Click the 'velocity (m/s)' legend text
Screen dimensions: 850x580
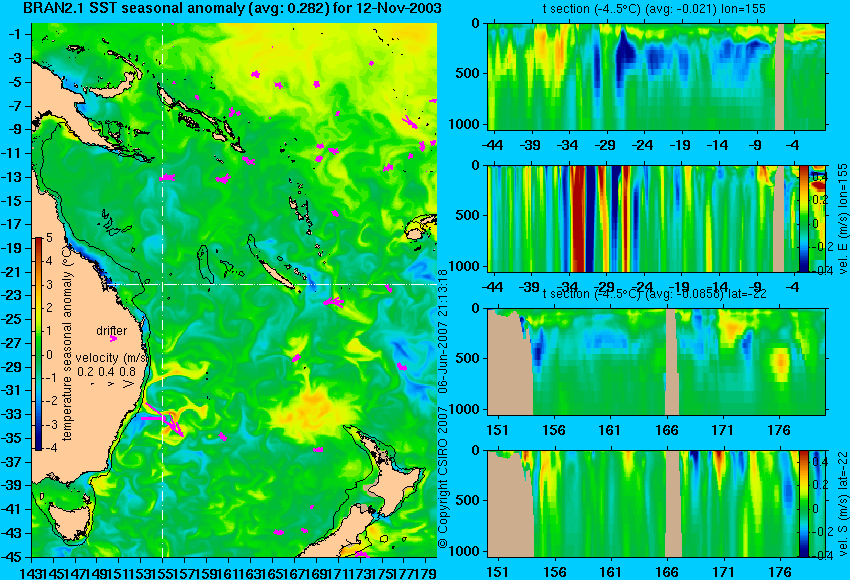click(x=112, y=358)
